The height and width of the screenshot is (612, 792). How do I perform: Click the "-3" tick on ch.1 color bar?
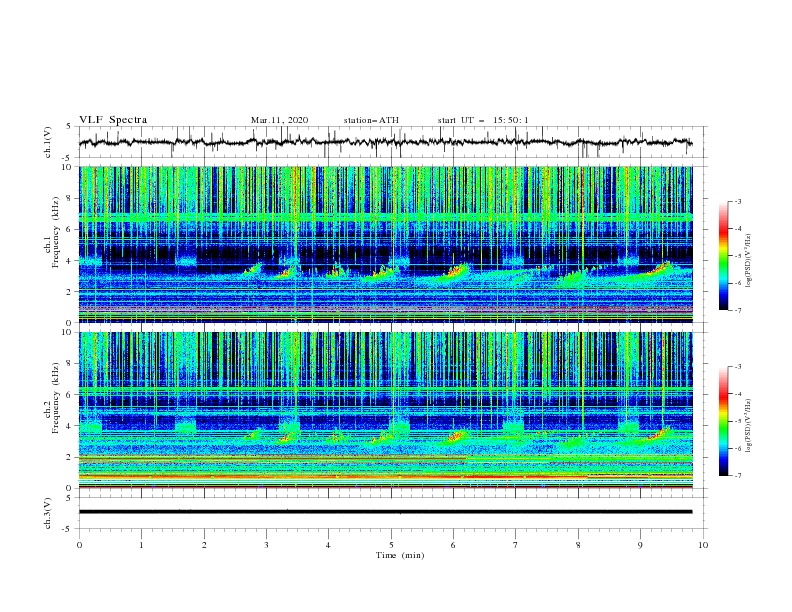pos(738,201)
